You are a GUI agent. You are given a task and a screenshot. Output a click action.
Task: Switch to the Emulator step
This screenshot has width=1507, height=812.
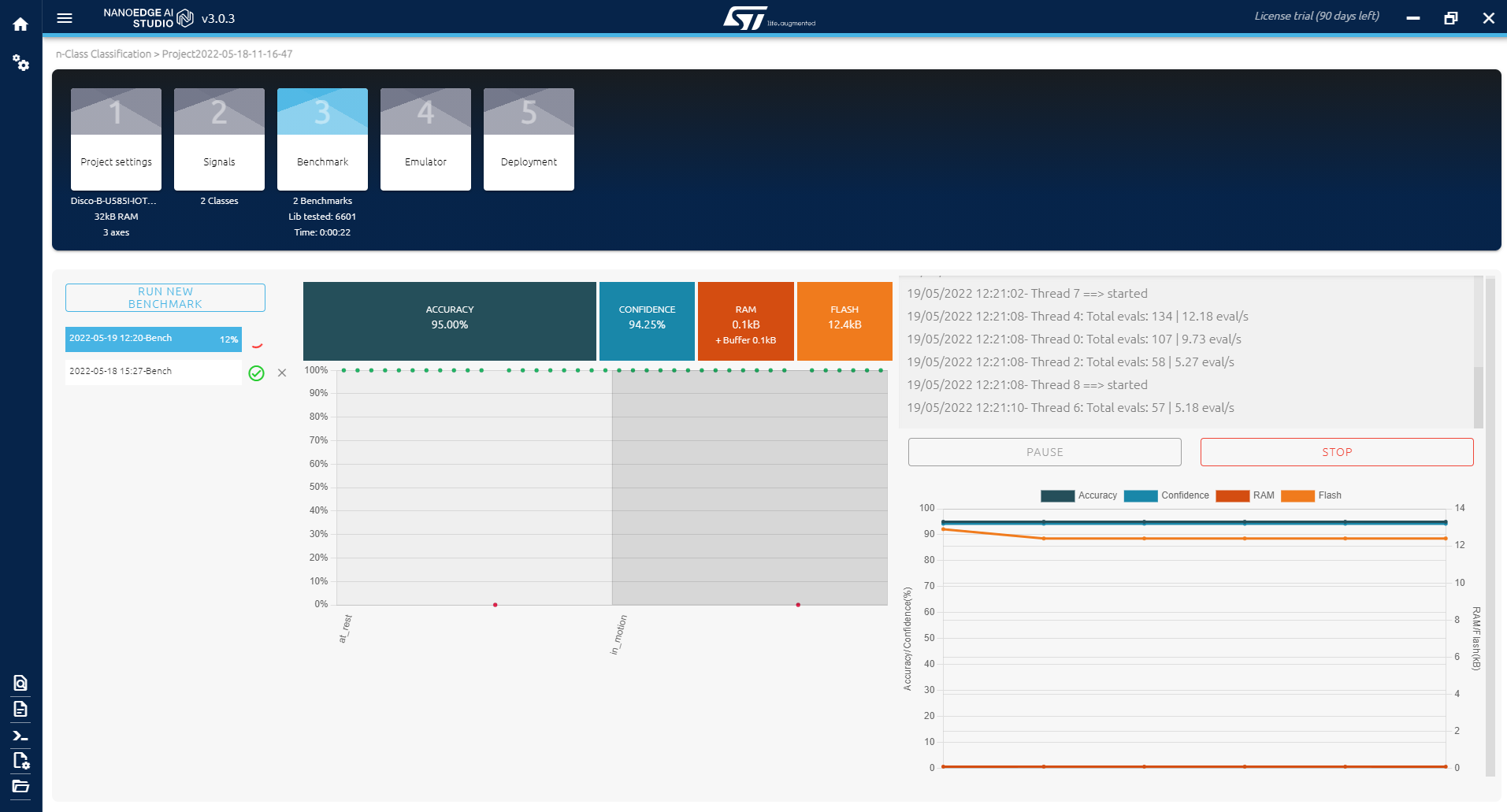[x=425, y=139]
